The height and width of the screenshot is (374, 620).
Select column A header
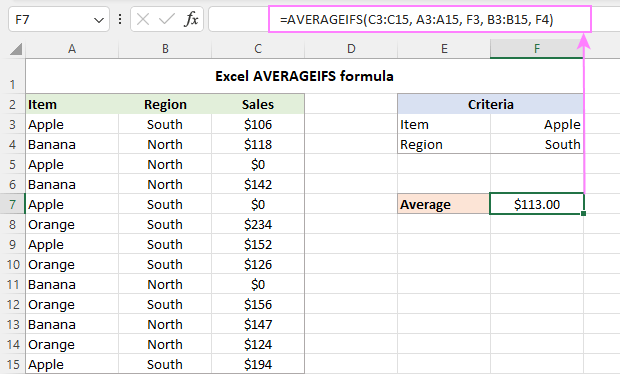point(72,49)
